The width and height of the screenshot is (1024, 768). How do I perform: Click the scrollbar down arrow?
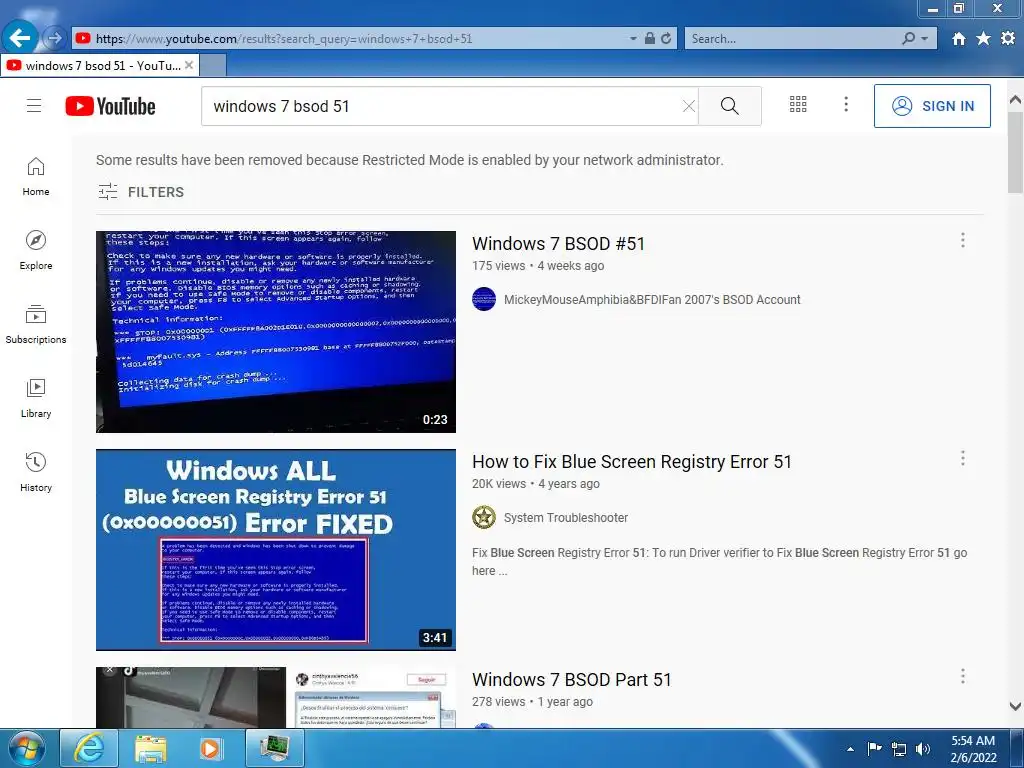1015,706
